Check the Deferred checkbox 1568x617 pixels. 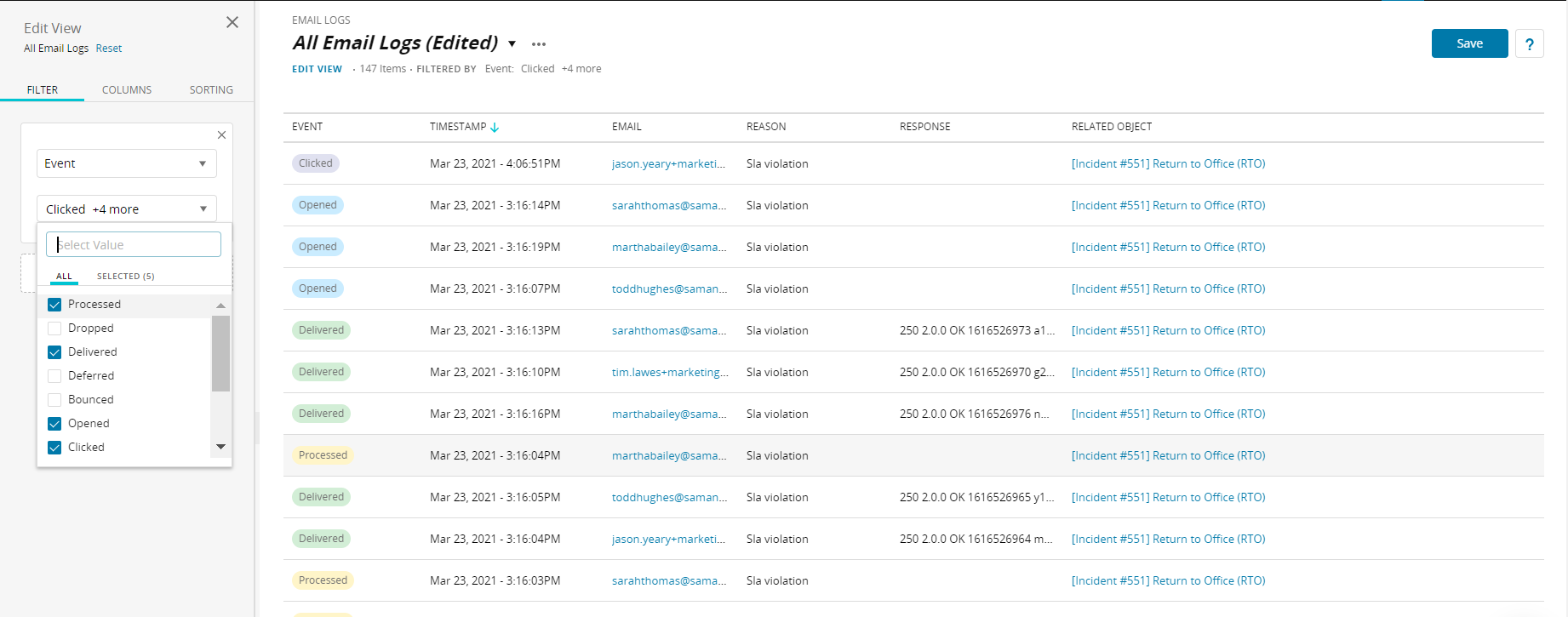point(54,376)
